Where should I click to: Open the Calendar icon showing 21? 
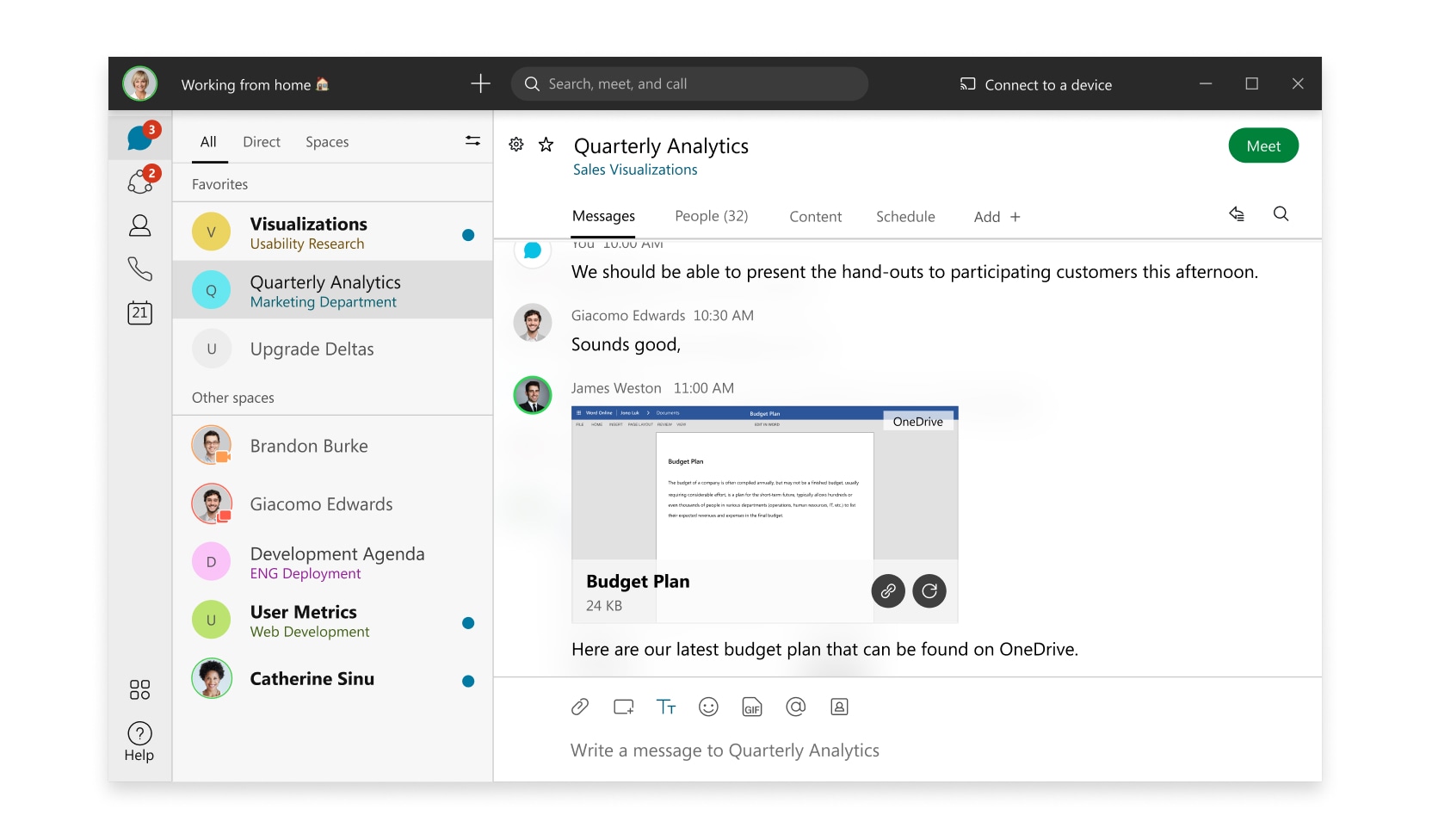coord(139,312)
